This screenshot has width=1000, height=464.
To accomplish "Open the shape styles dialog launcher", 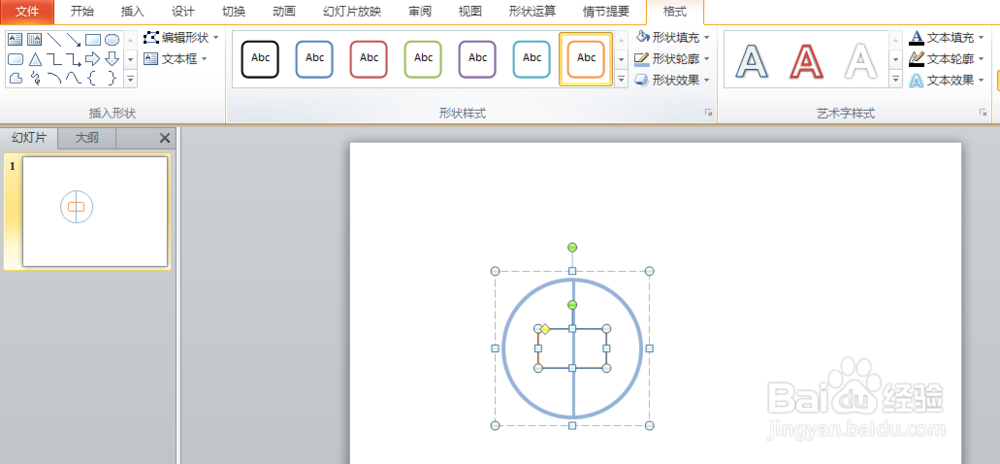I will click(708, 113).
